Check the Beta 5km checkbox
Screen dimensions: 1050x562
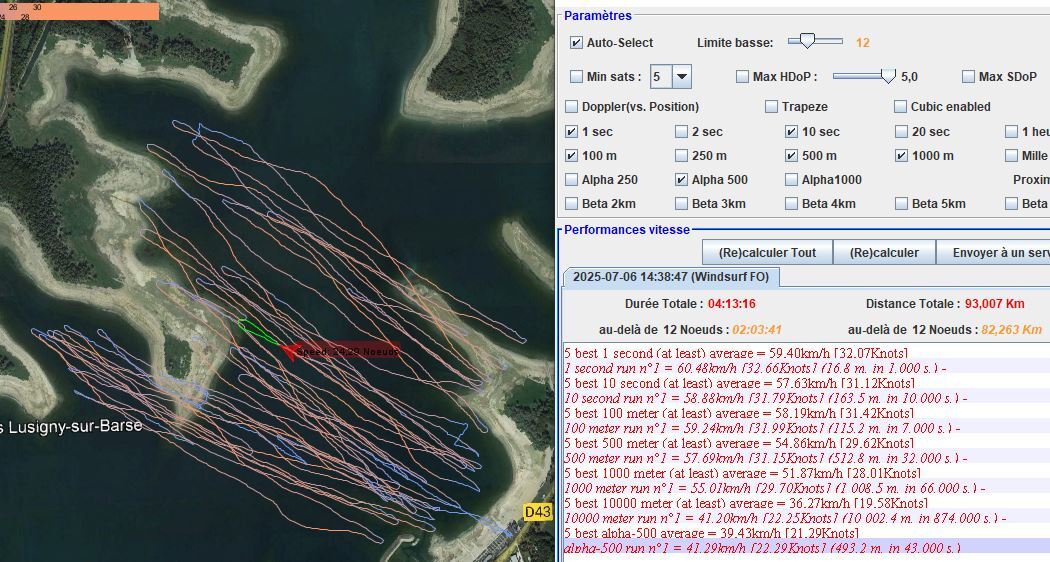pos(901,204)
